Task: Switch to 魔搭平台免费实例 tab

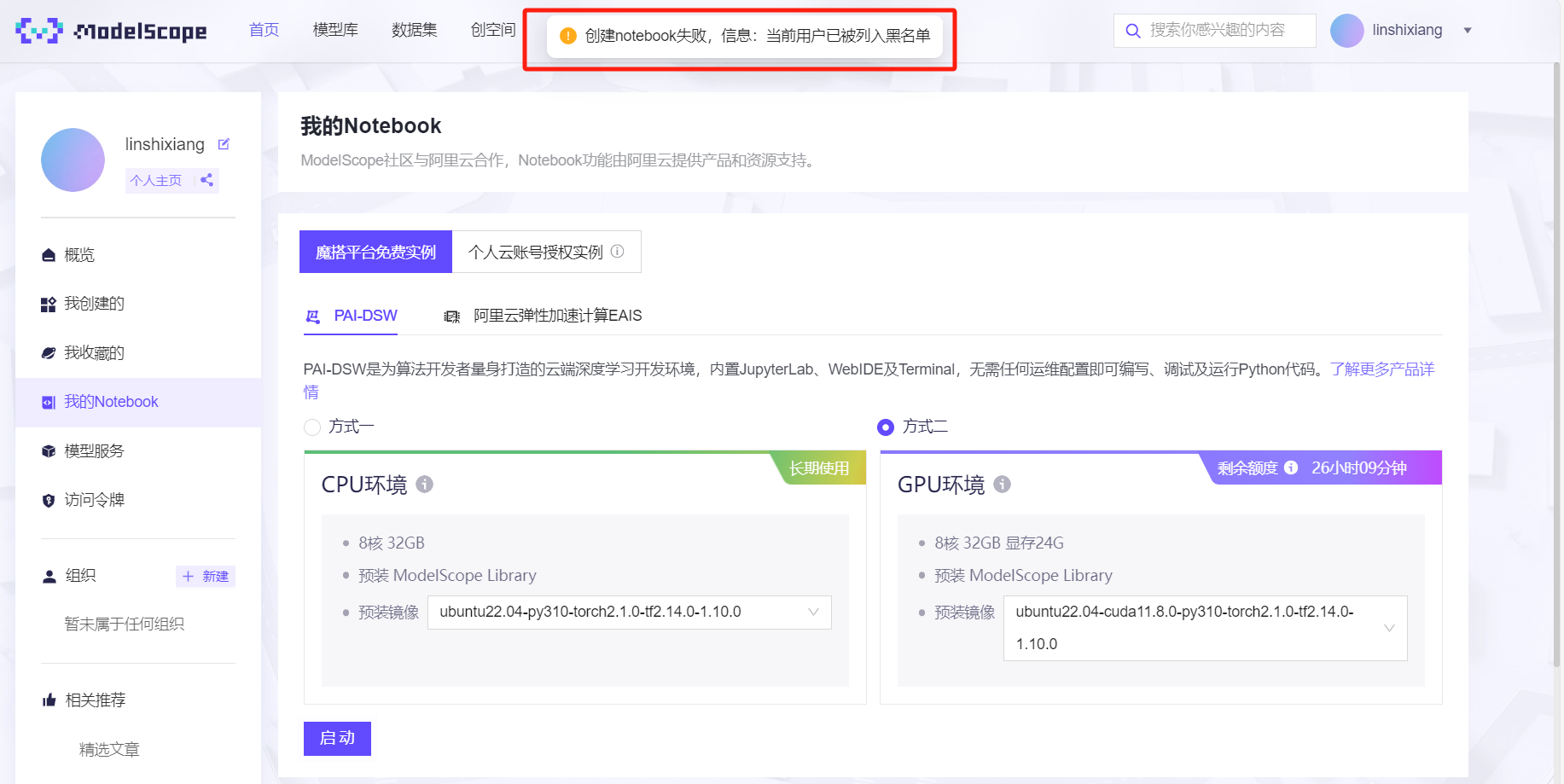Action: [x=375, y=252]
